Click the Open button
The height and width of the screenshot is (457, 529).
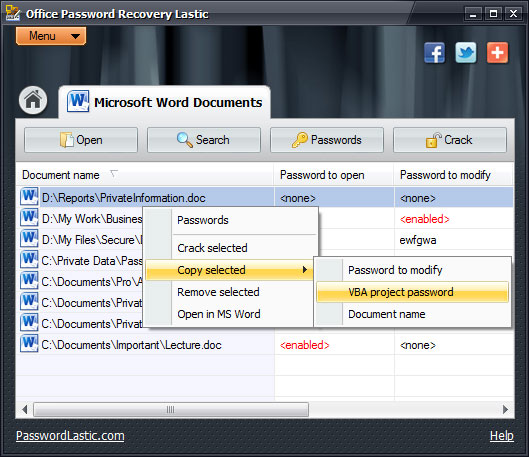point(81,140)
